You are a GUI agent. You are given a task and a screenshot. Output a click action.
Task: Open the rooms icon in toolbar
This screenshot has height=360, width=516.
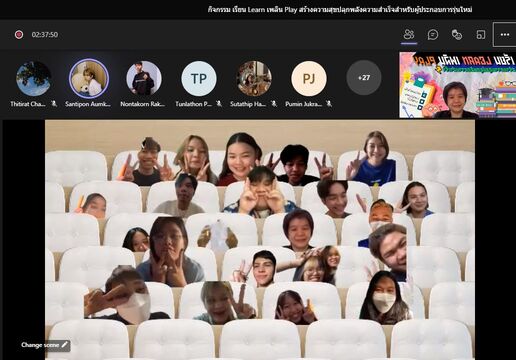481,34
